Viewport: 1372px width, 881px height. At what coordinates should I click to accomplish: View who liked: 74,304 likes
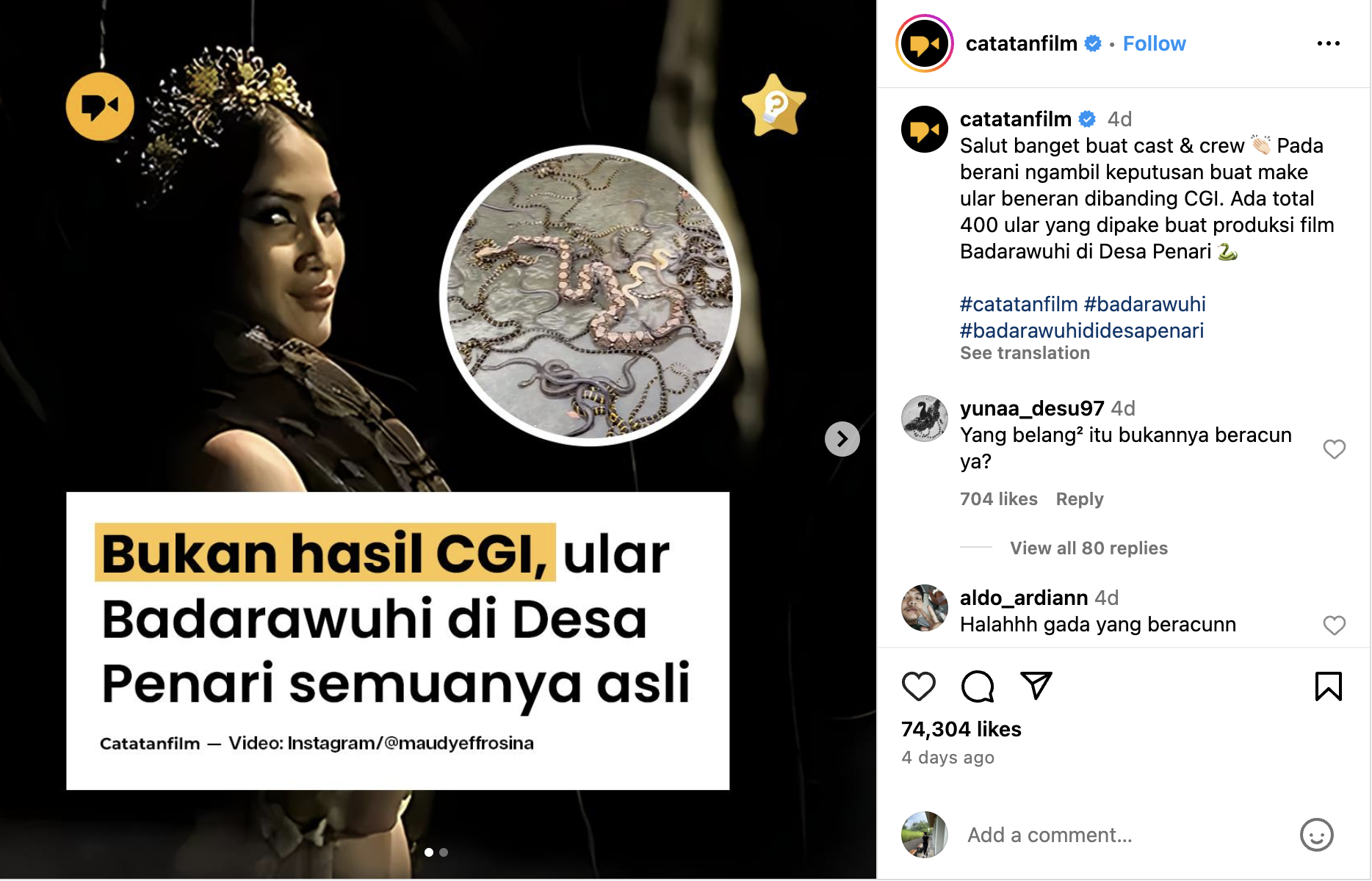tap(961, 729)
